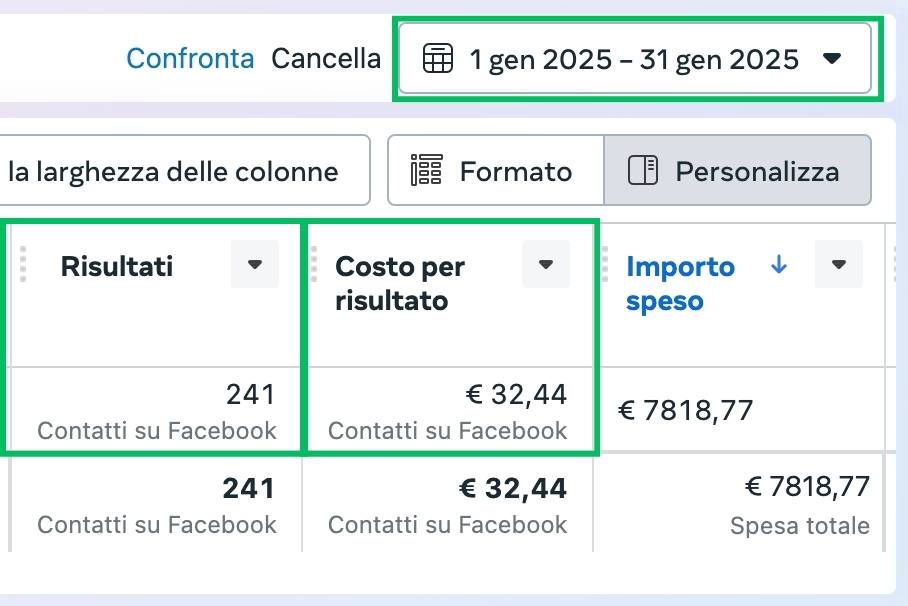Click the descending sort arrow on Importo speso
Screen dimensions: 908x606
pos(779,267)
